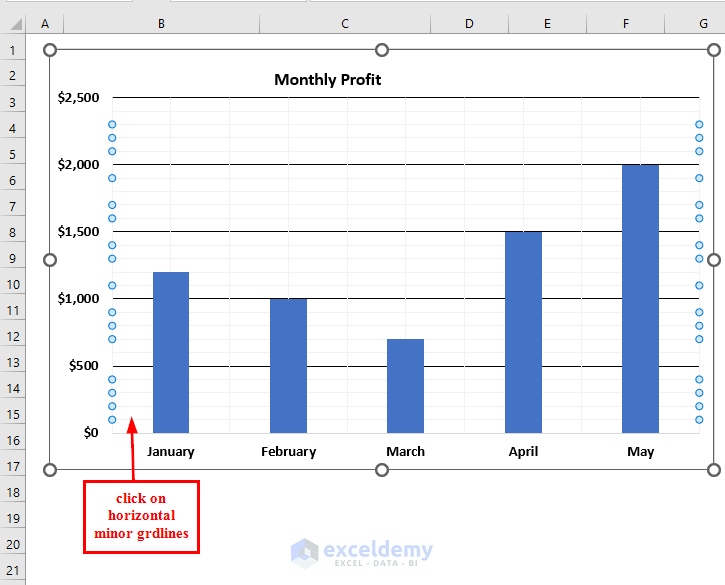This screenshot has width=725, height=585.
Task: Click chart top-left resize handle
Action: [50, 50]
